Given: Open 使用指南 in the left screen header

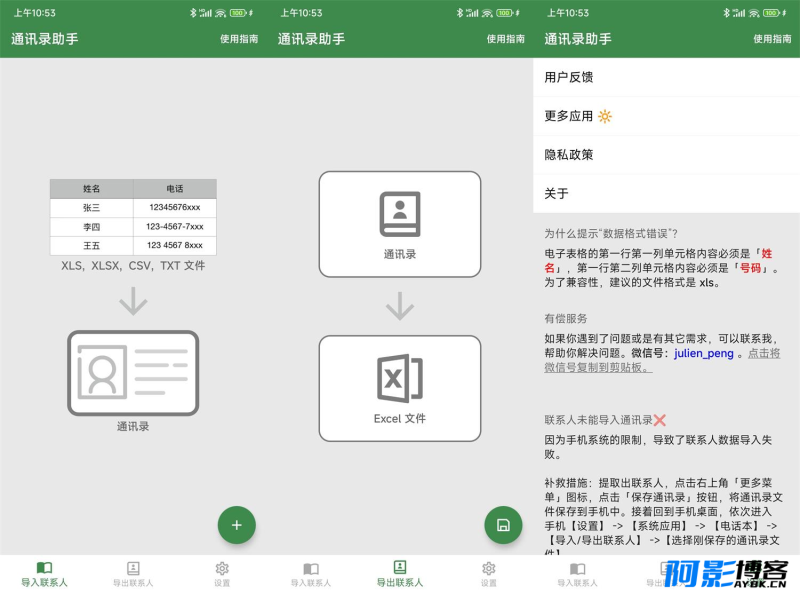Looking at the screenshot, I should click(239, 39).
